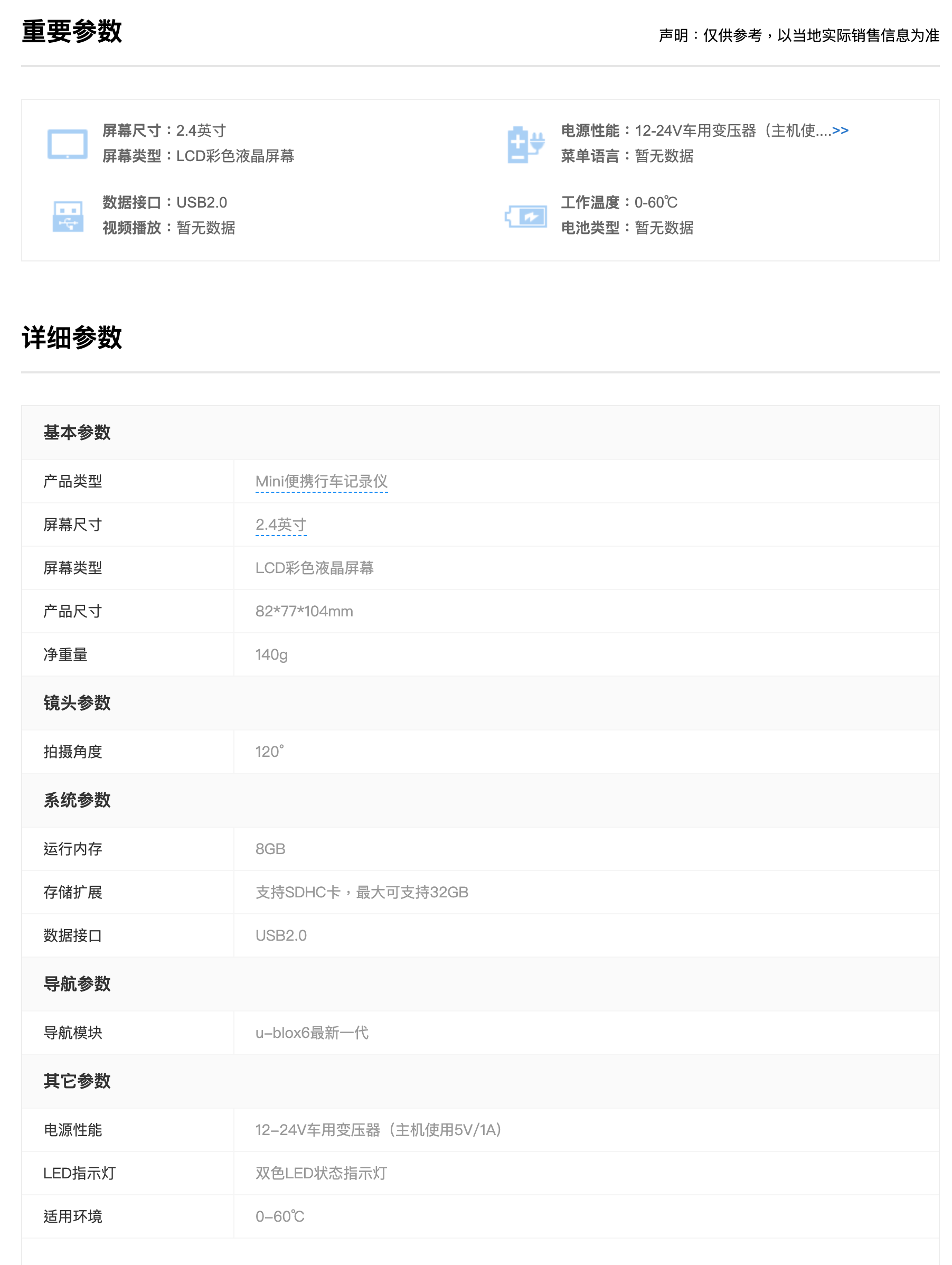Expand truncated power spec with >> link
The height and width of the screenshot is (1265, 952).
click(840, 131)
